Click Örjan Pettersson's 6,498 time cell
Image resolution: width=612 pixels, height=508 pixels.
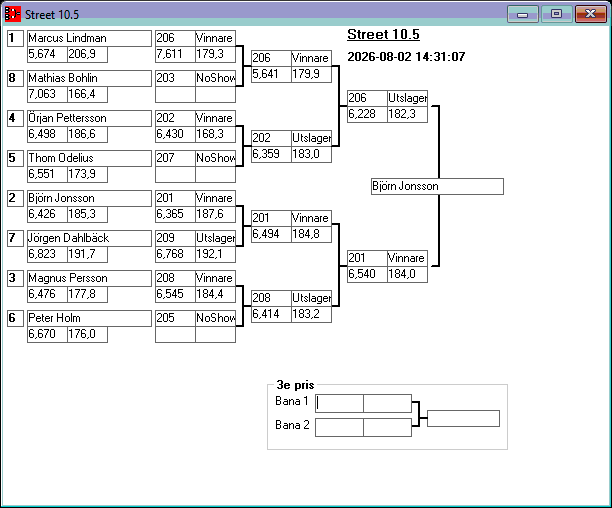47,134
